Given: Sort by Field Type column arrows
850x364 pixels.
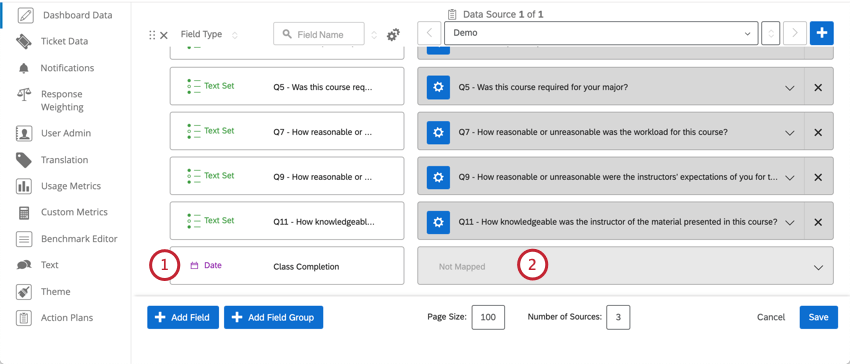Looking at the screenshot, I should tap(235, 35).
